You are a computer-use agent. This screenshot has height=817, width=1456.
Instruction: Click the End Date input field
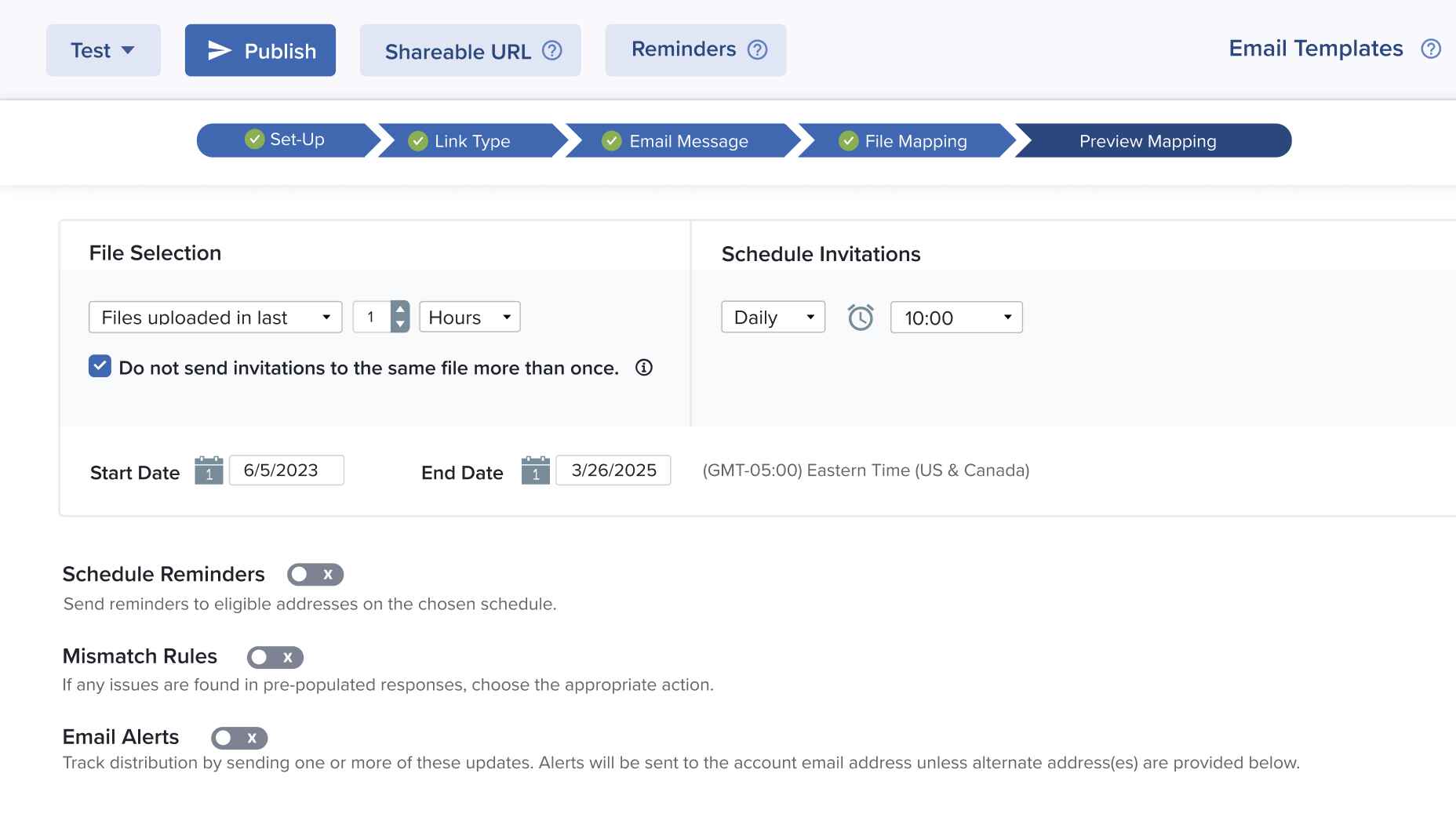coord(613,470)
